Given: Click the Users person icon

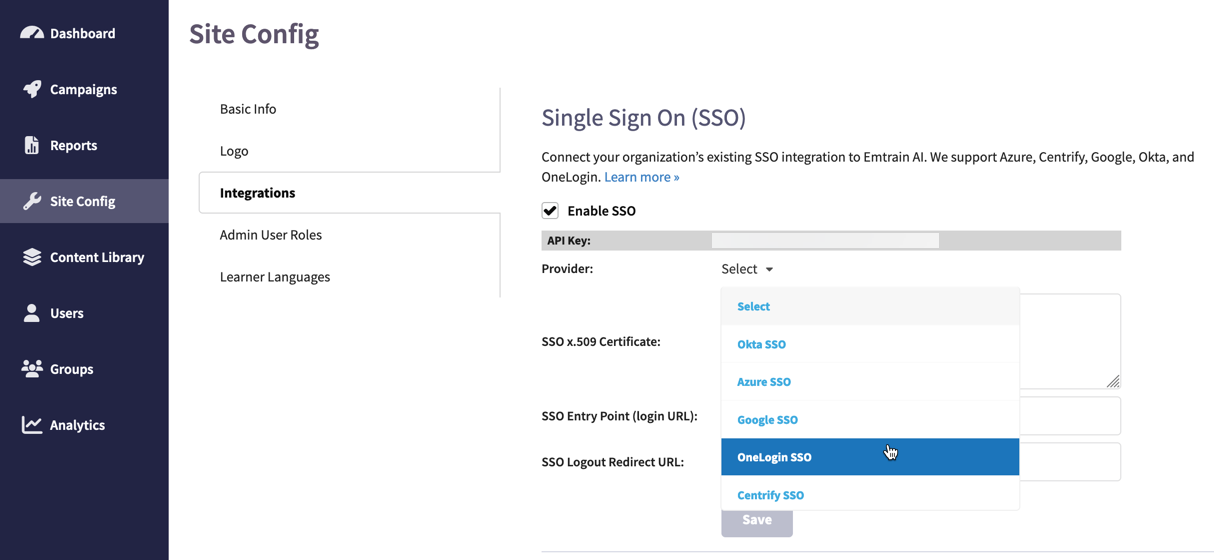Looking at the screenshot, I should (x=32, y=313).
